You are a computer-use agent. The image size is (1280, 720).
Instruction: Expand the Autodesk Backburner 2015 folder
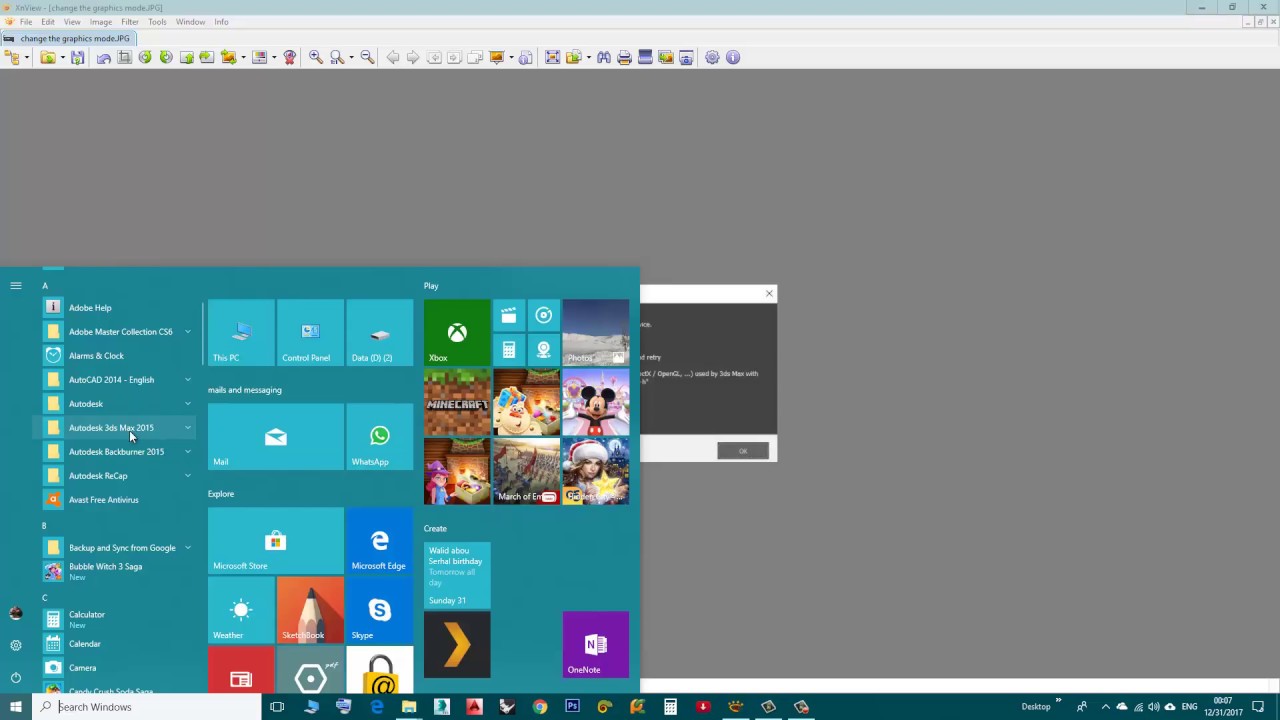point(187,452)
